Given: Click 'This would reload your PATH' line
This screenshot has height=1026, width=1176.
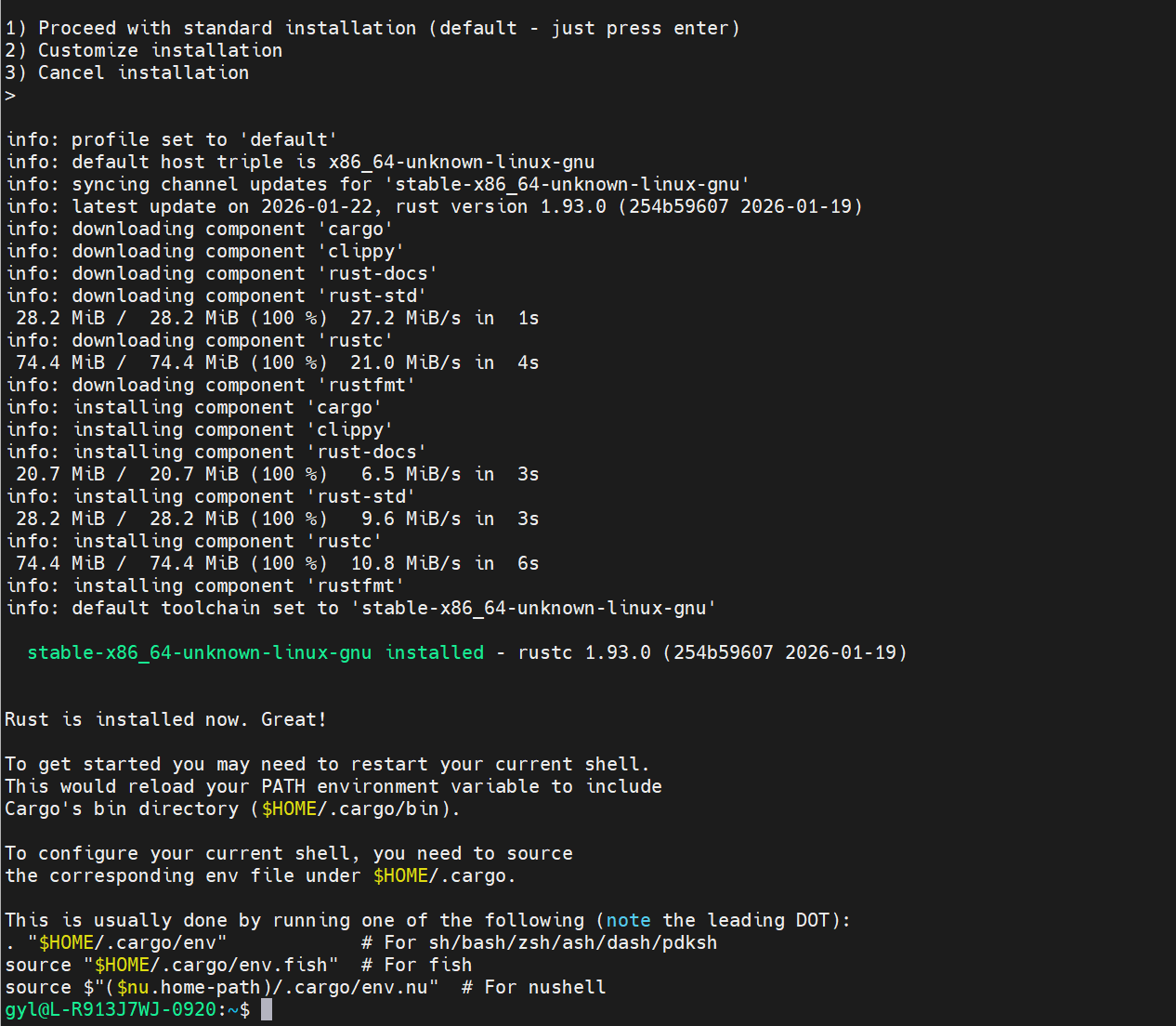Looking at the screenshot, I should tap(333, 786).
